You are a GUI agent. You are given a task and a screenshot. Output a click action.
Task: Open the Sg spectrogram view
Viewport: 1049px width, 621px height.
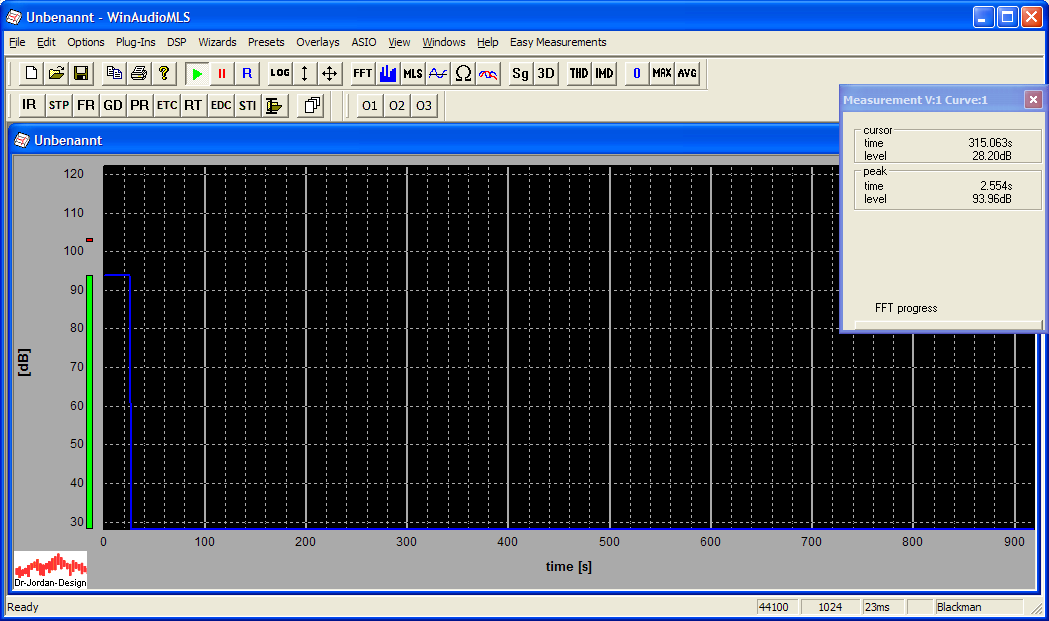click(x=520, y=74)
